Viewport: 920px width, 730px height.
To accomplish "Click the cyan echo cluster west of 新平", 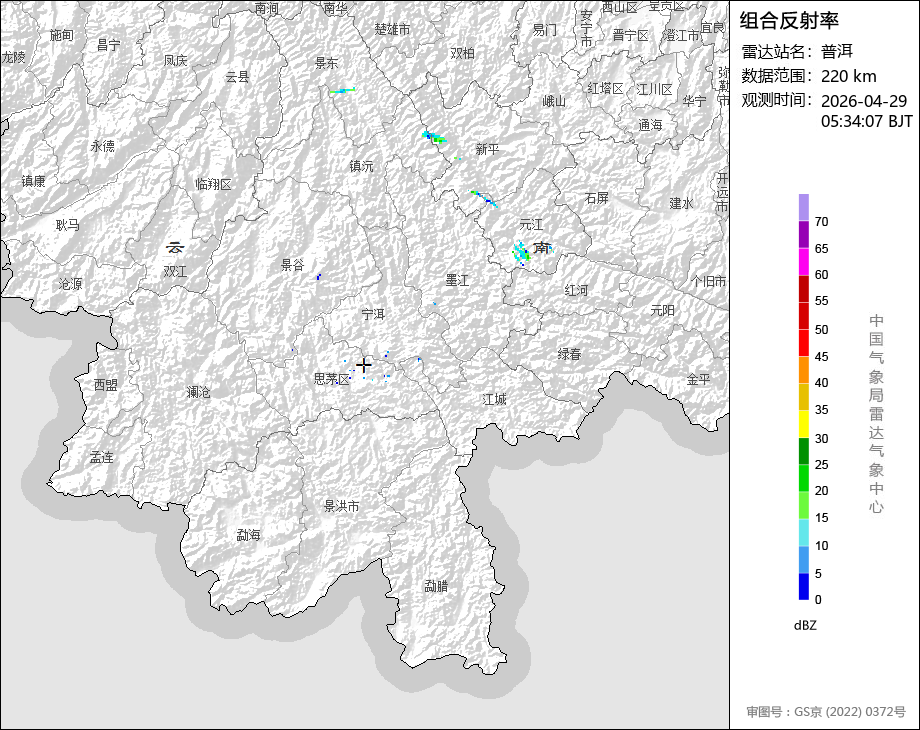I will click(434, 136).
